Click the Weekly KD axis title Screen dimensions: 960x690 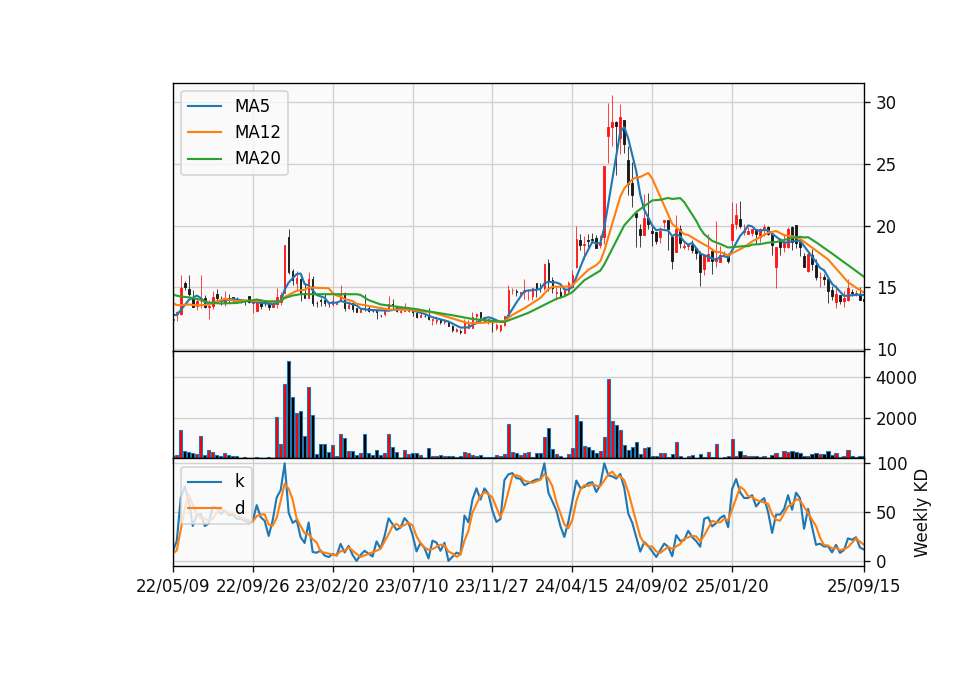pyautogui.click(x=921, y=514)
